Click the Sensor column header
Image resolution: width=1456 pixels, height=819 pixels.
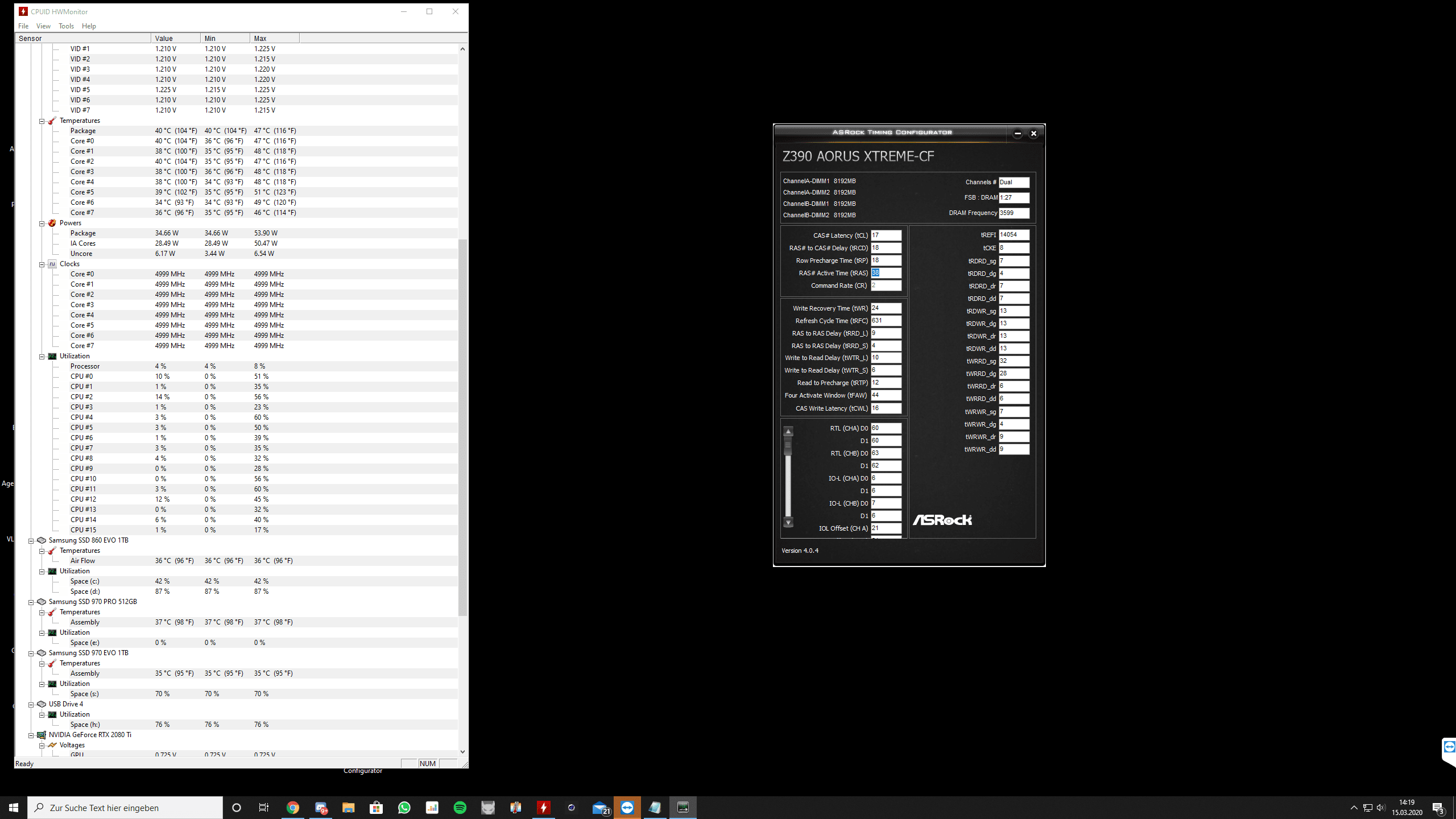pos(83,38)
